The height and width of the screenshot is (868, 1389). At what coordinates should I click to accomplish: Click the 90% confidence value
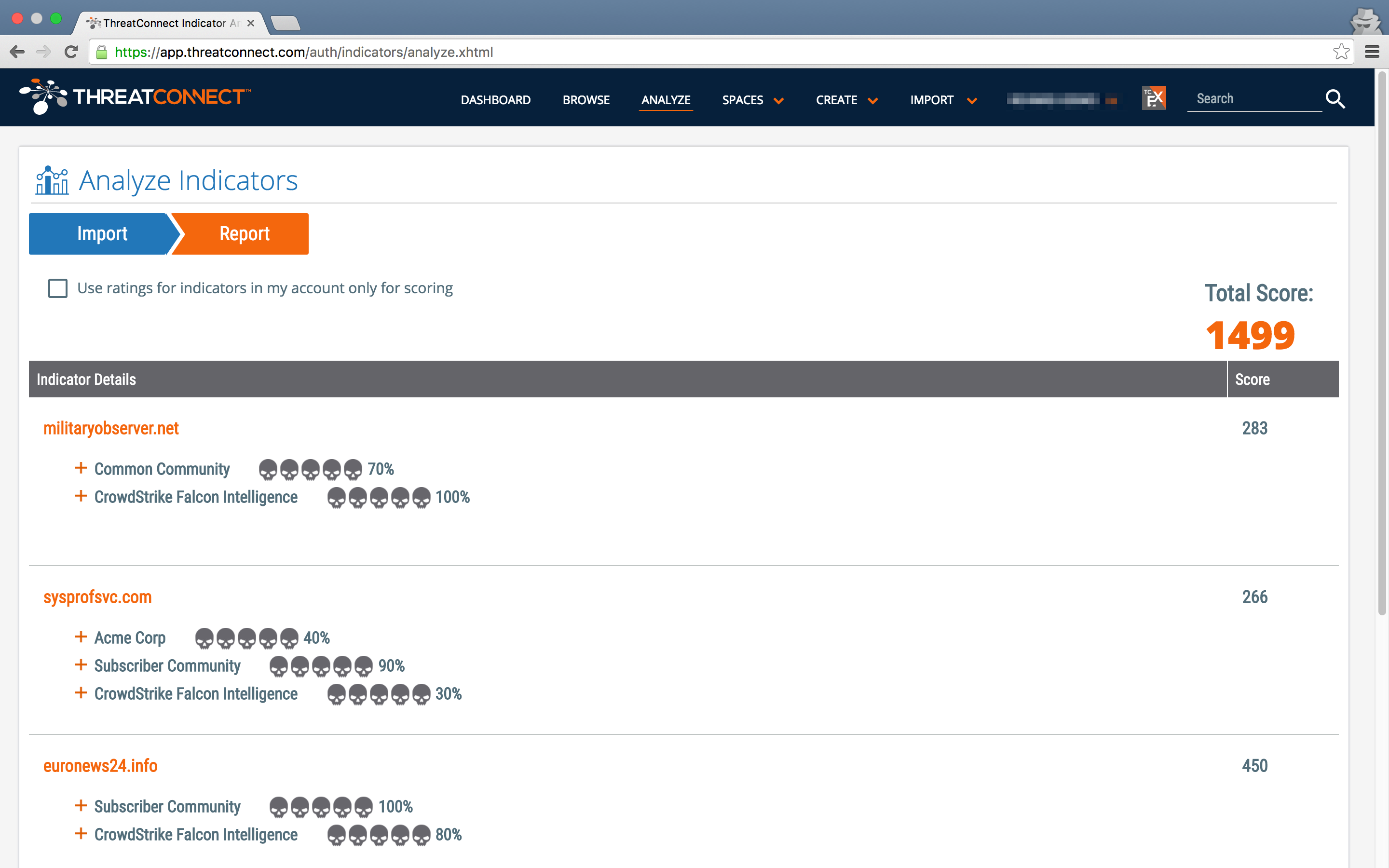click(x=392, y=666)
